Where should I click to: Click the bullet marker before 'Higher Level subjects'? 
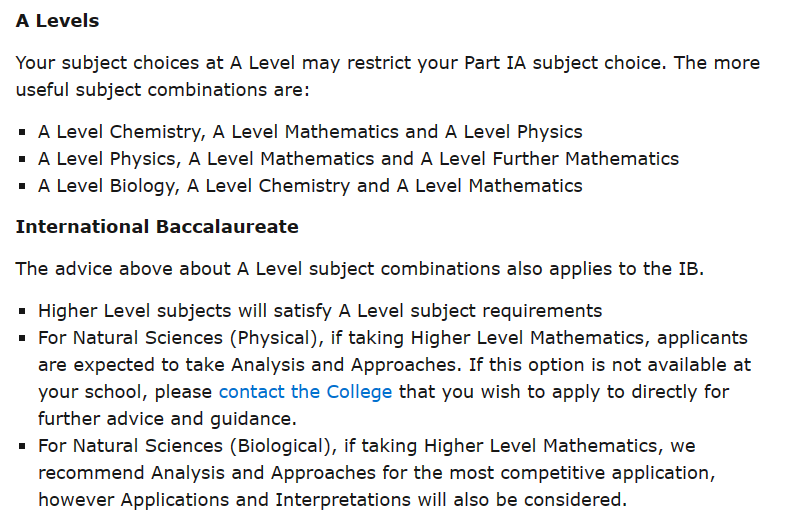[22, 311]
